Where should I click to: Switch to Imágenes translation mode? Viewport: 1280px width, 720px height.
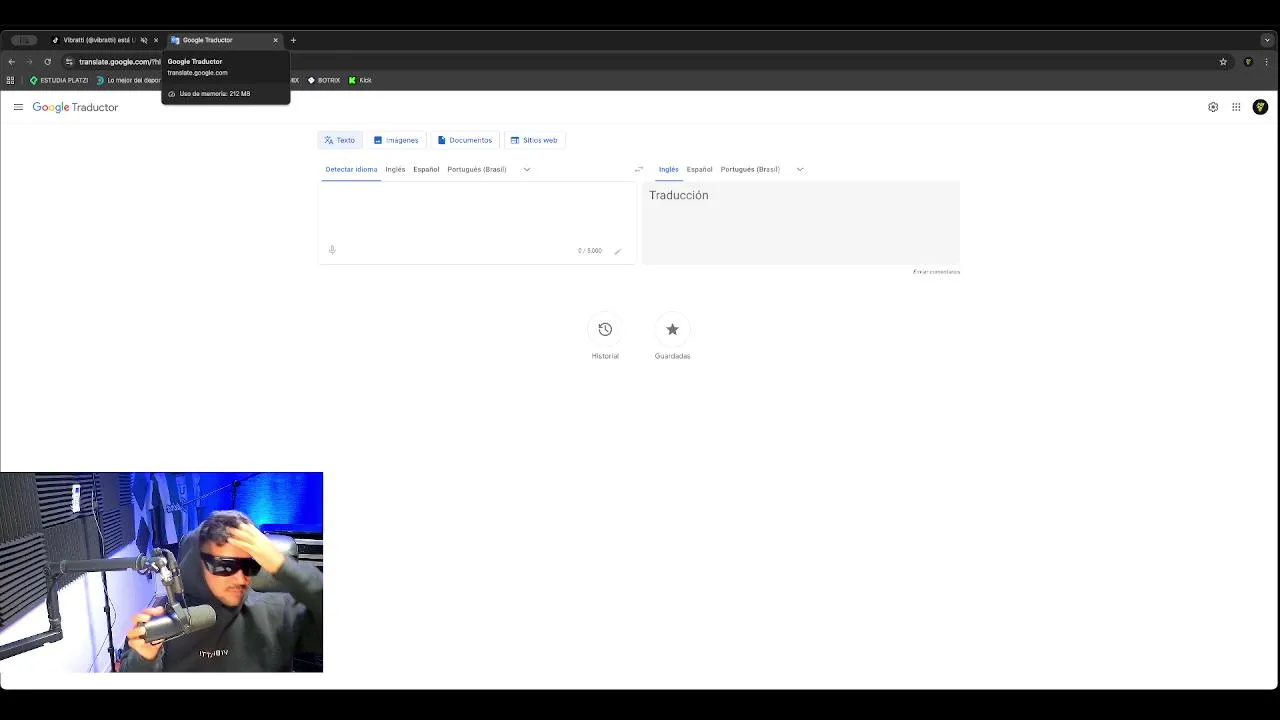pyautogui.click(x=396, y=140)
